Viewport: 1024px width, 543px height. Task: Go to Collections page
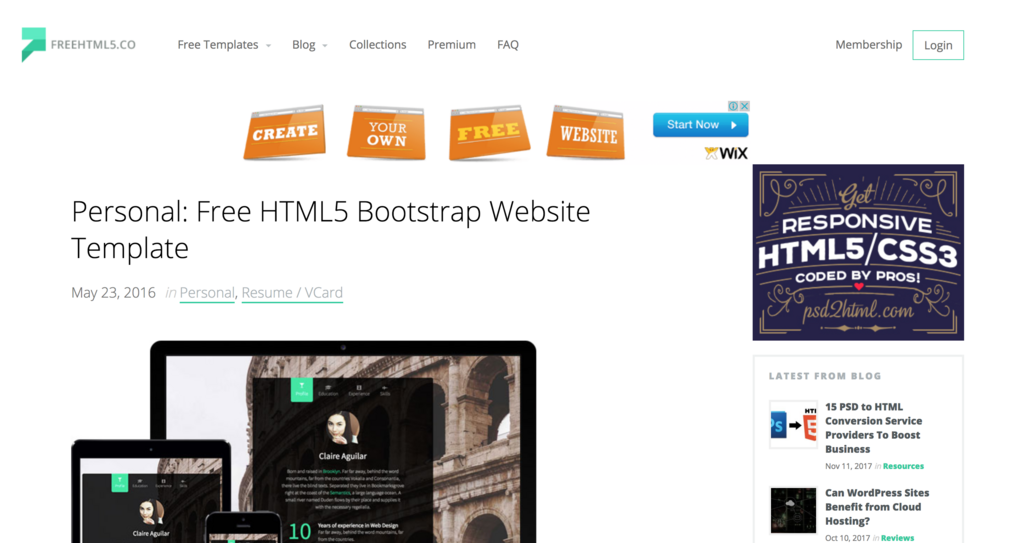377,44
